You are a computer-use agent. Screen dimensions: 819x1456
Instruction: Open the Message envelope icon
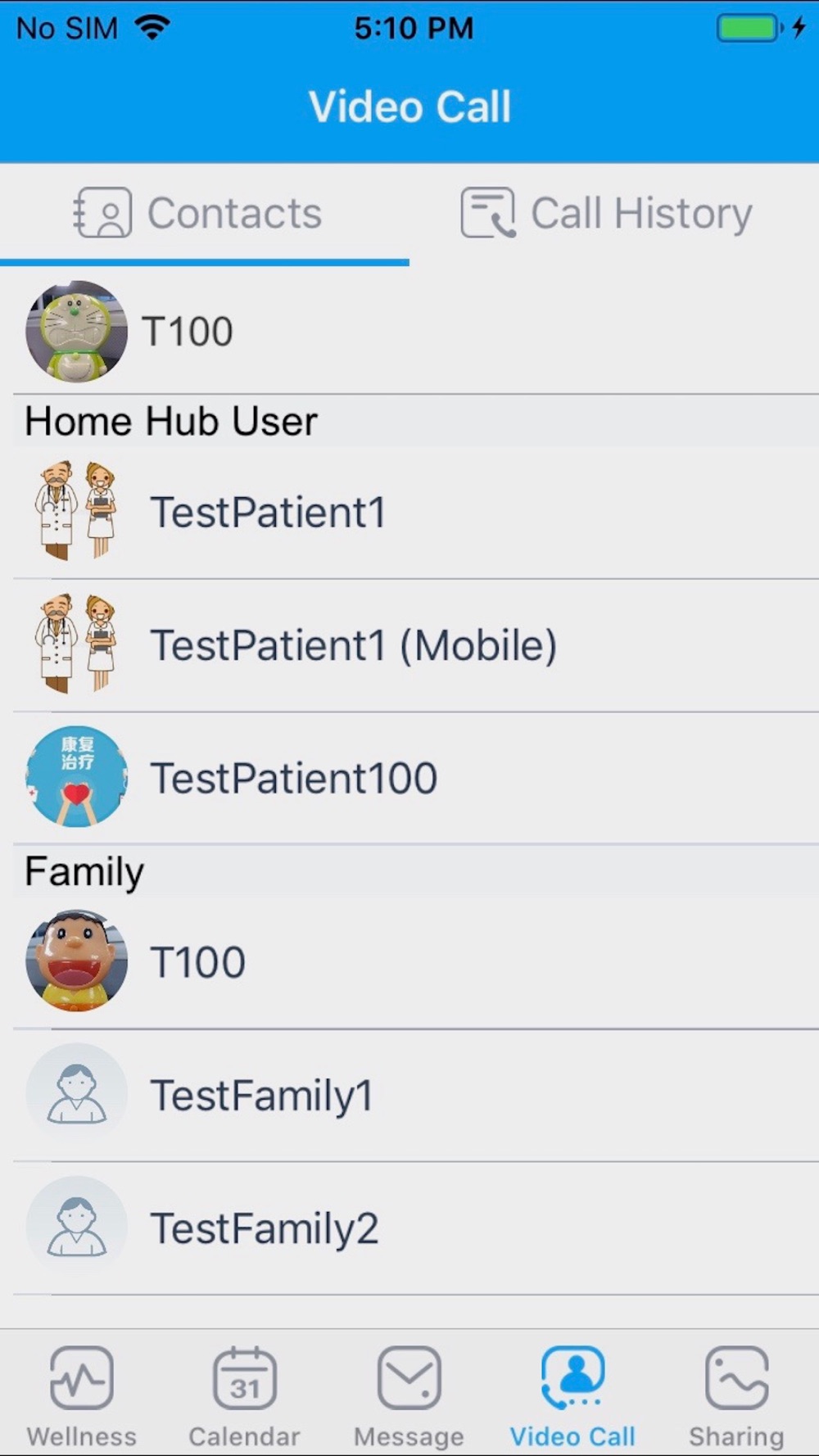[409, 1377]
